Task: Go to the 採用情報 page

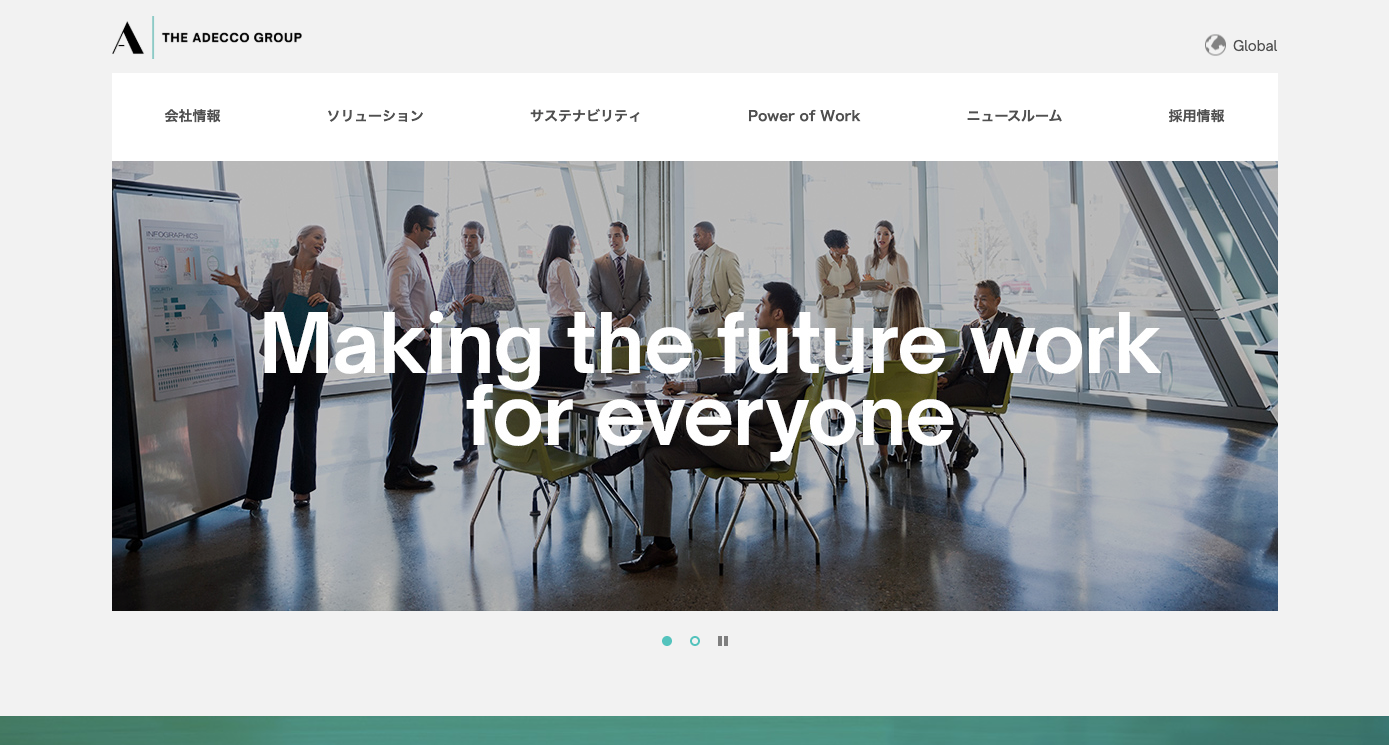Action: [x=1196, y=116]
